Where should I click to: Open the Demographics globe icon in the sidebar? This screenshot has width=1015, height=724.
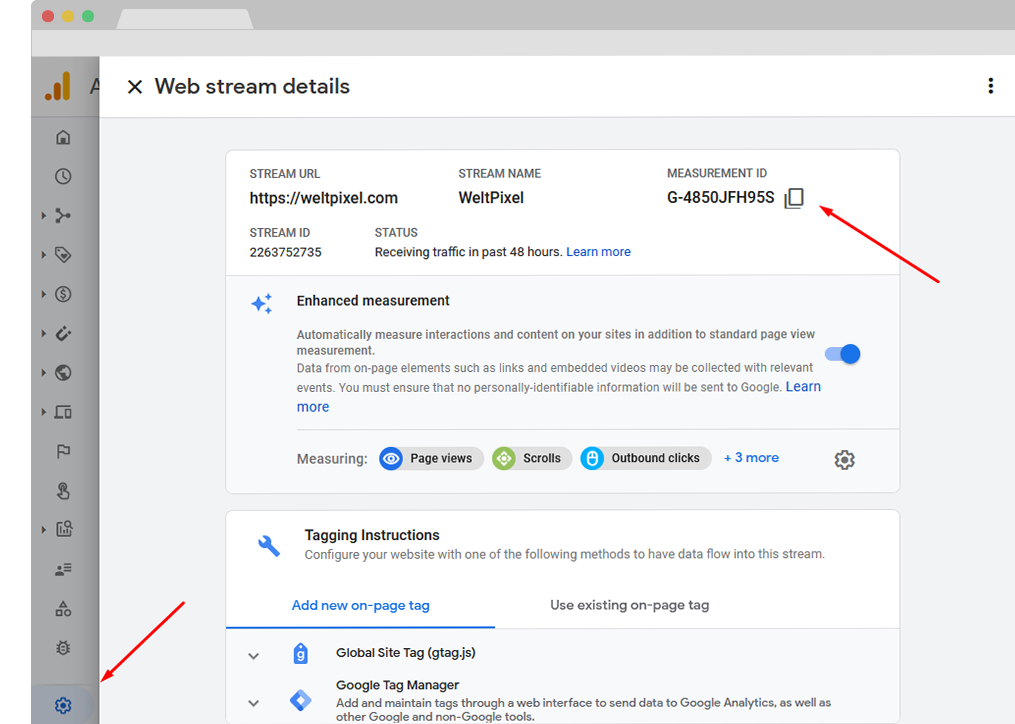pyautogui.click(x=63, y=372)
